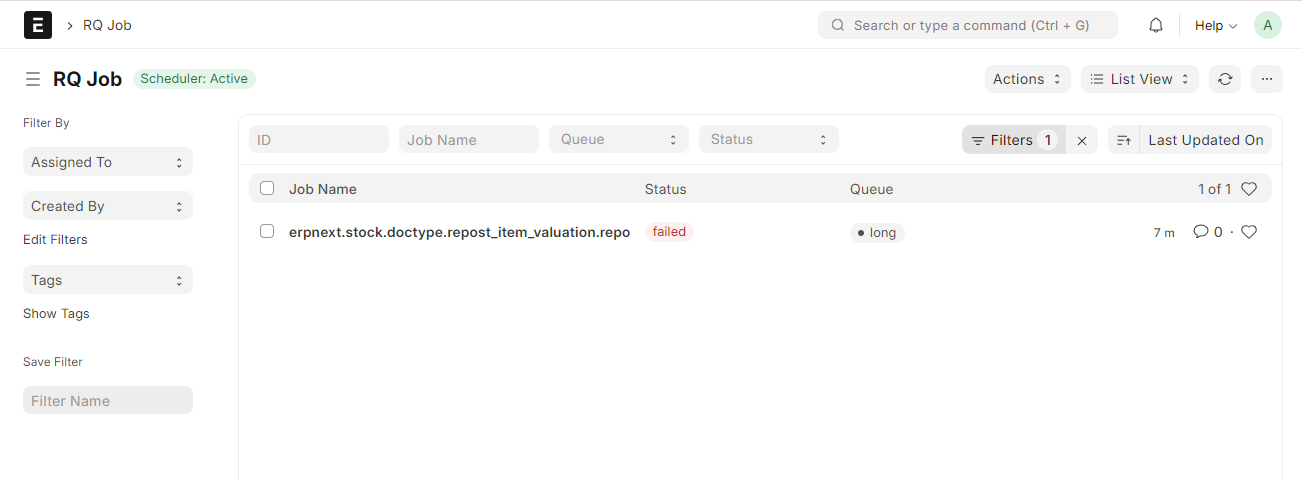
Task: Focus the Job Name filter field
Action: click(x=468, y=139)
